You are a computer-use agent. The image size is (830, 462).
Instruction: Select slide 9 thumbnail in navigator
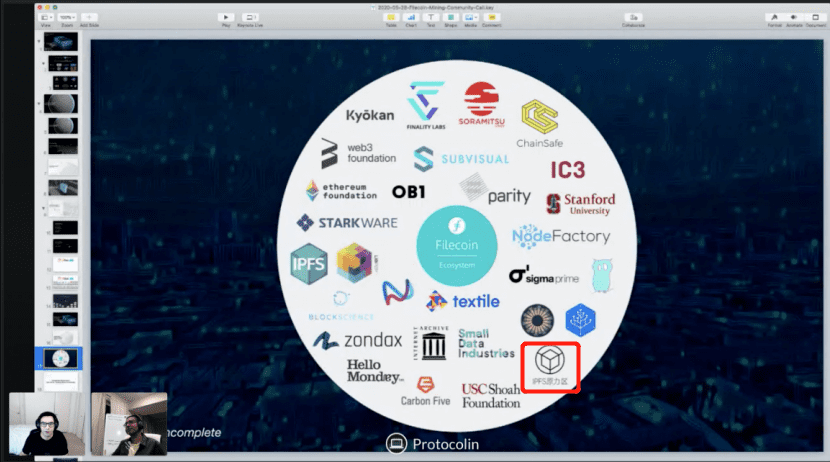[63, 208]
